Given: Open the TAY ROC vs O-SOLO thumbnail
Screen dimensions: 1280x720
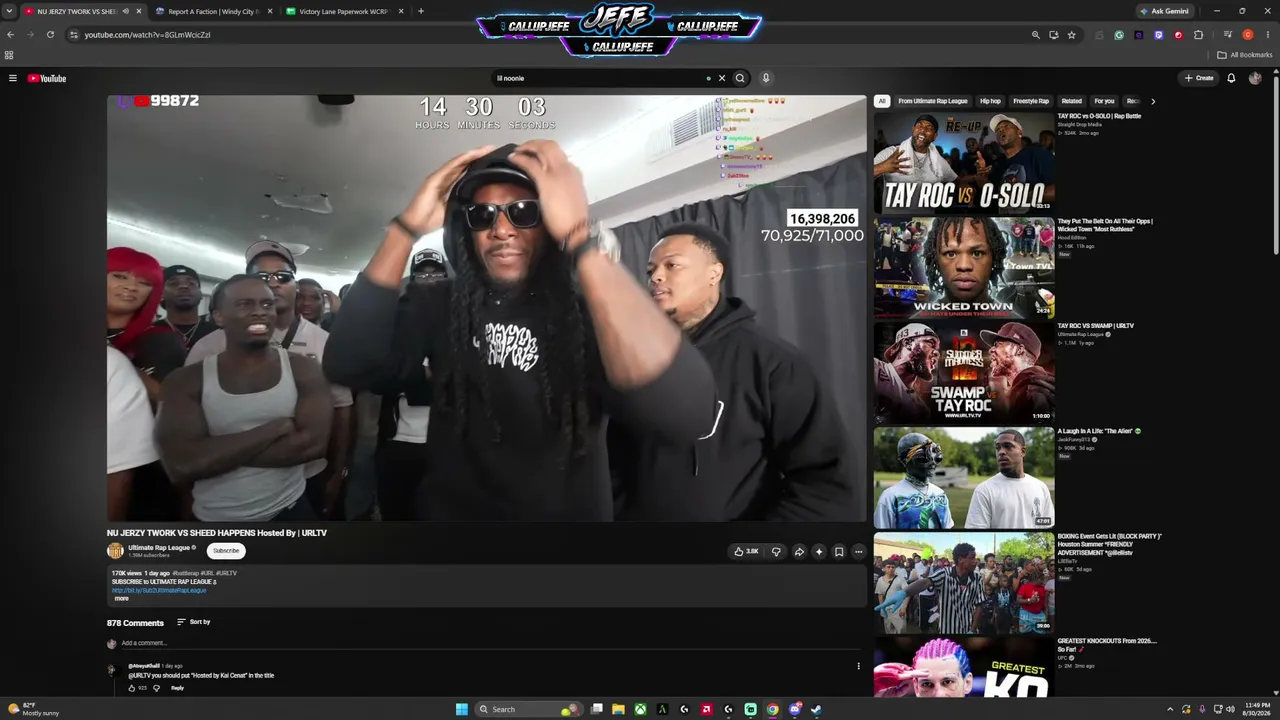Looking at the screenshot, I should click(964, 162).
